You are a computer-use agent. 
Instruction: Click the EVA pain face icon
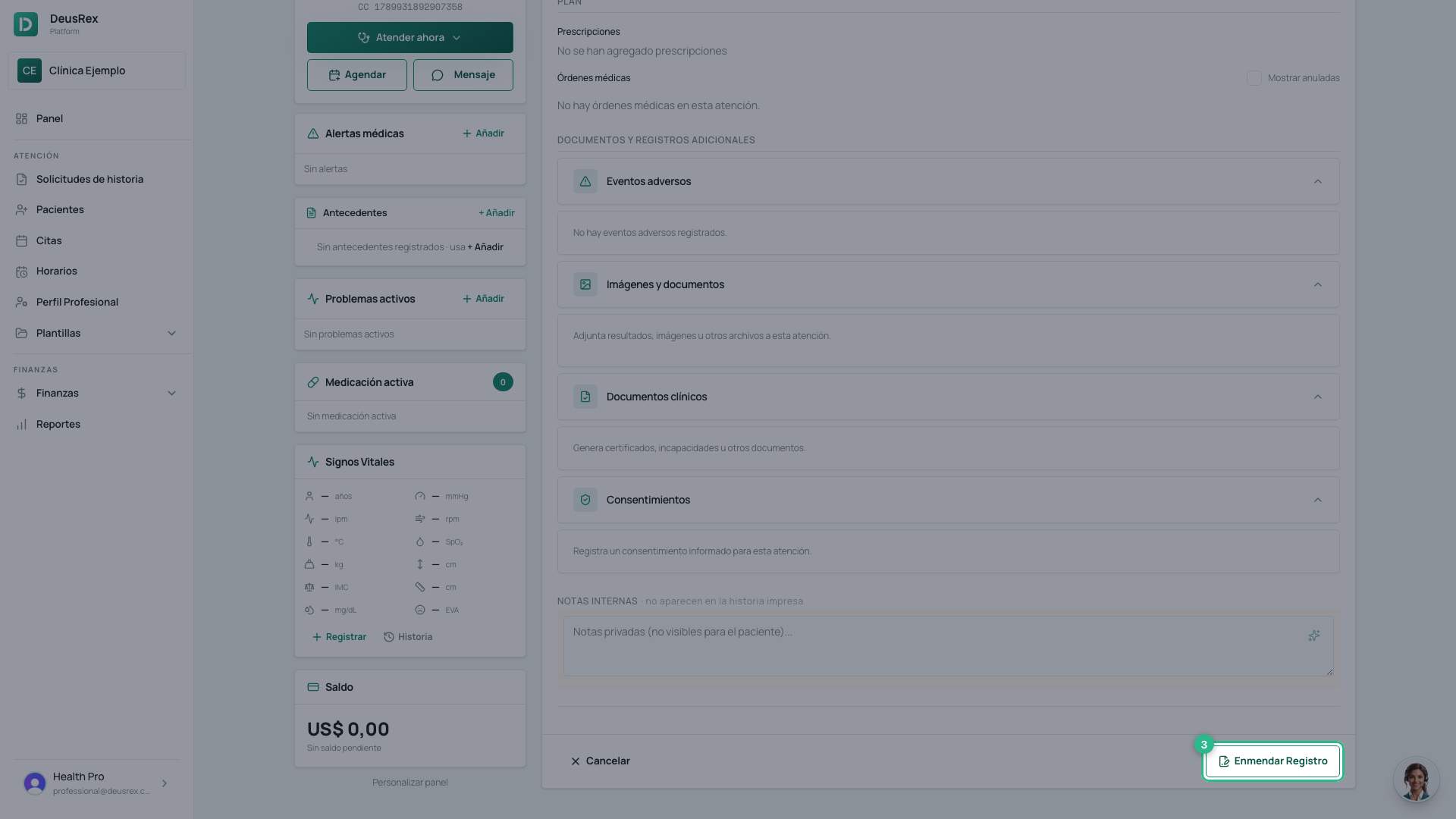[x=420, y=610]
